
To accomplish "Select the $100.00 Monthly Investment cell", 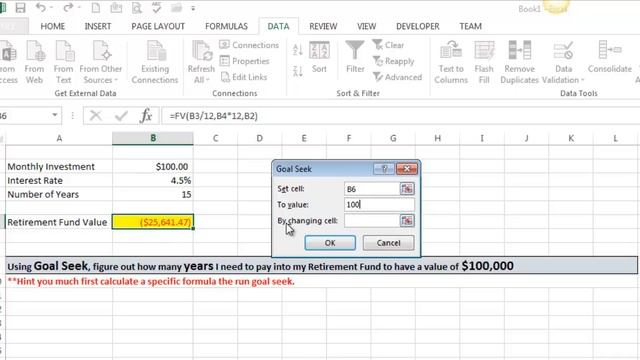I will click(x=153, y=167).
